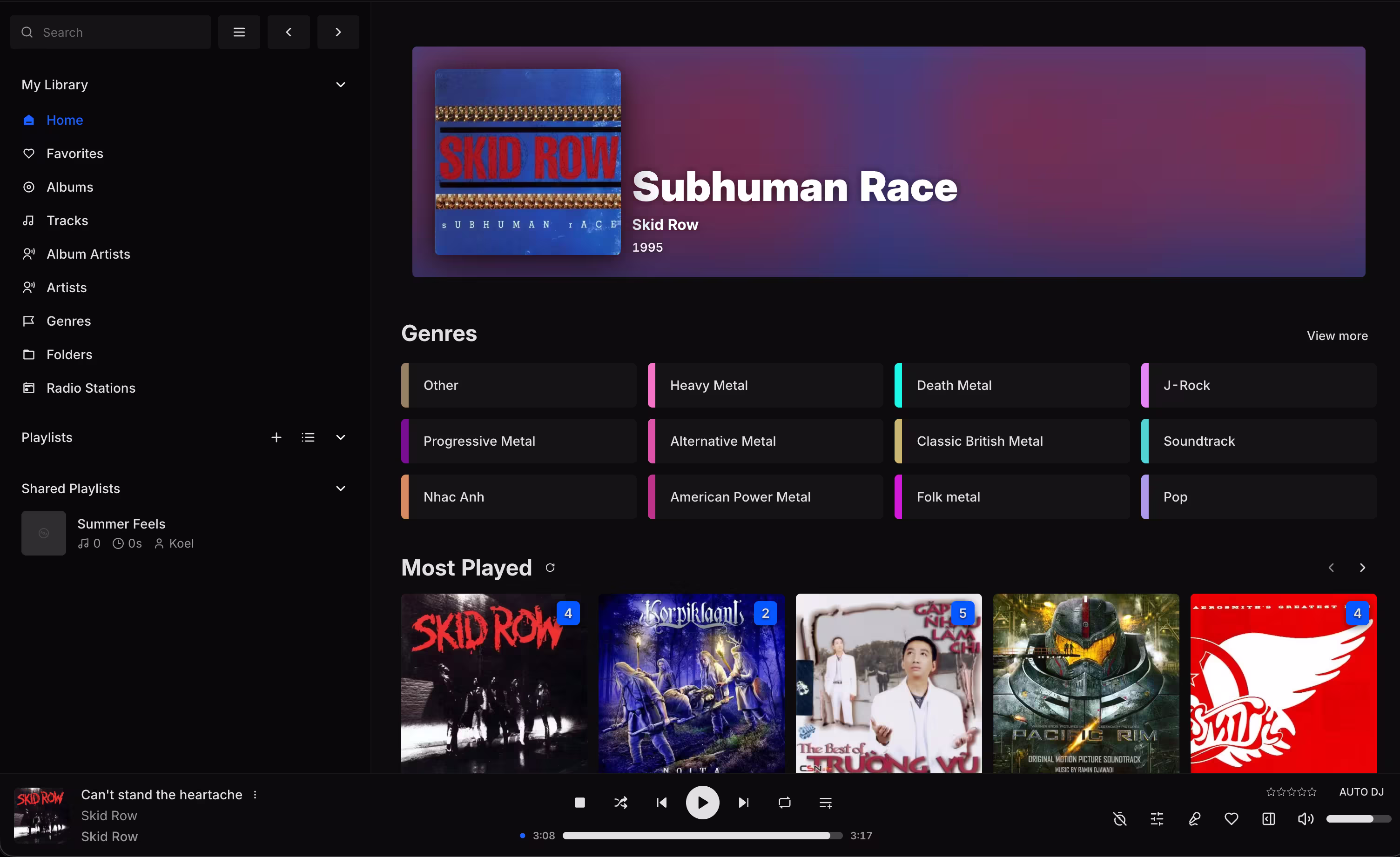
Task: Mute with the speaker icon
Action: click(x=1305, y=818)
